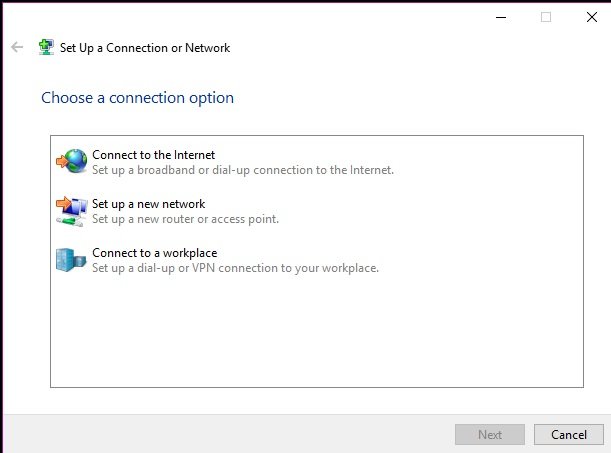This screenshot has height=453, width=611.
Task: Click the new router or access point description
Action: [185, 219]
